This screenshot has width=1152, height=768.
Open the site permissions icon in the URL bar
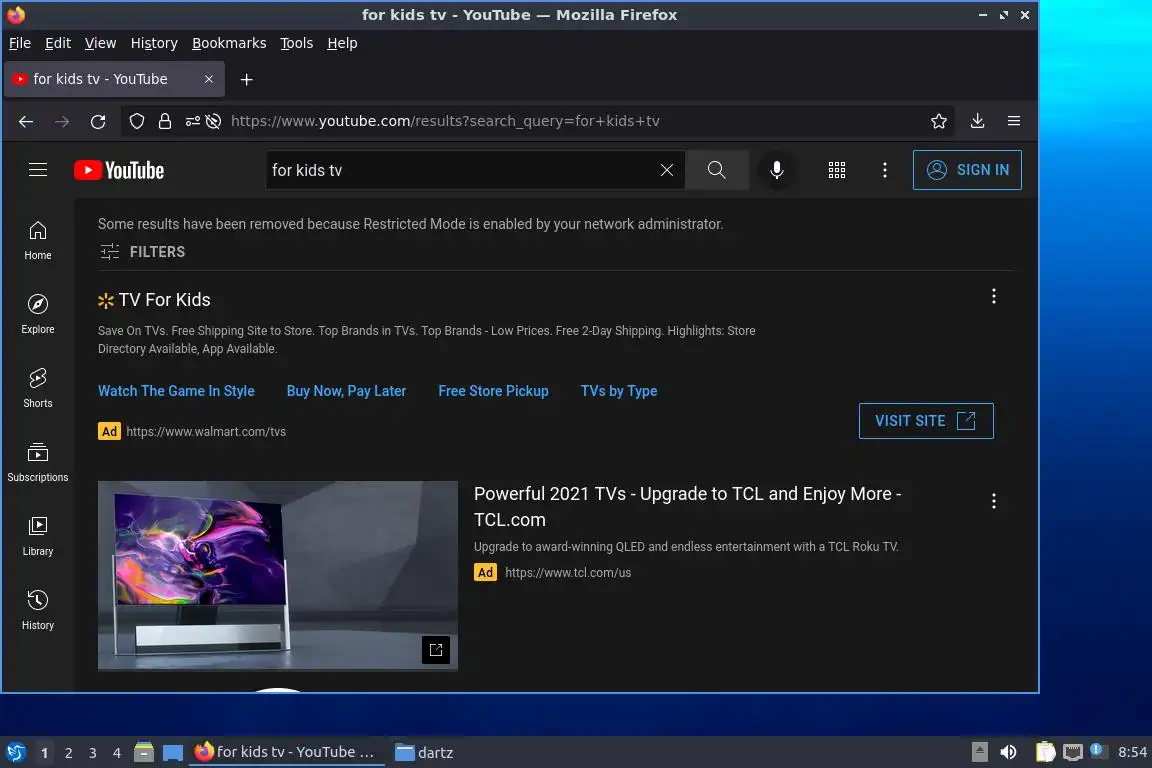[192, 121]
